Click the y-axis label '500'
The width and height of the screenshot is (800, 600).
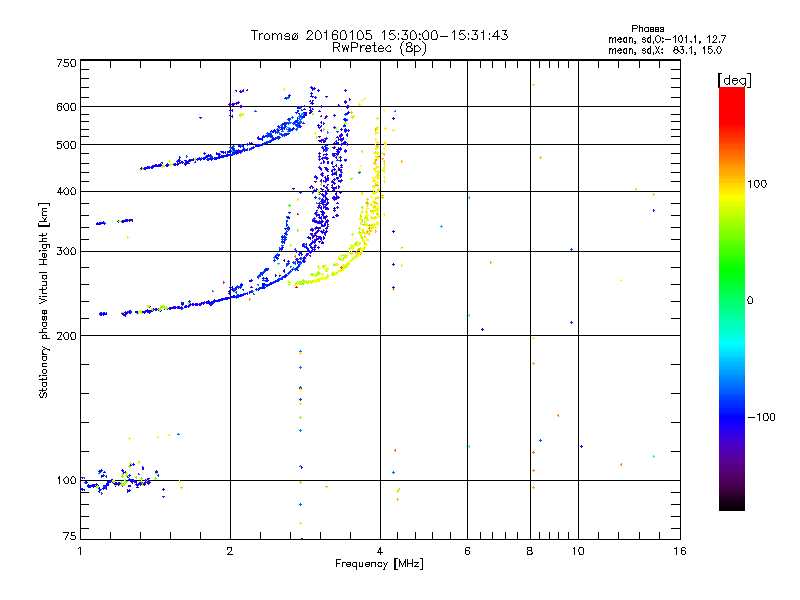[66, 145]
